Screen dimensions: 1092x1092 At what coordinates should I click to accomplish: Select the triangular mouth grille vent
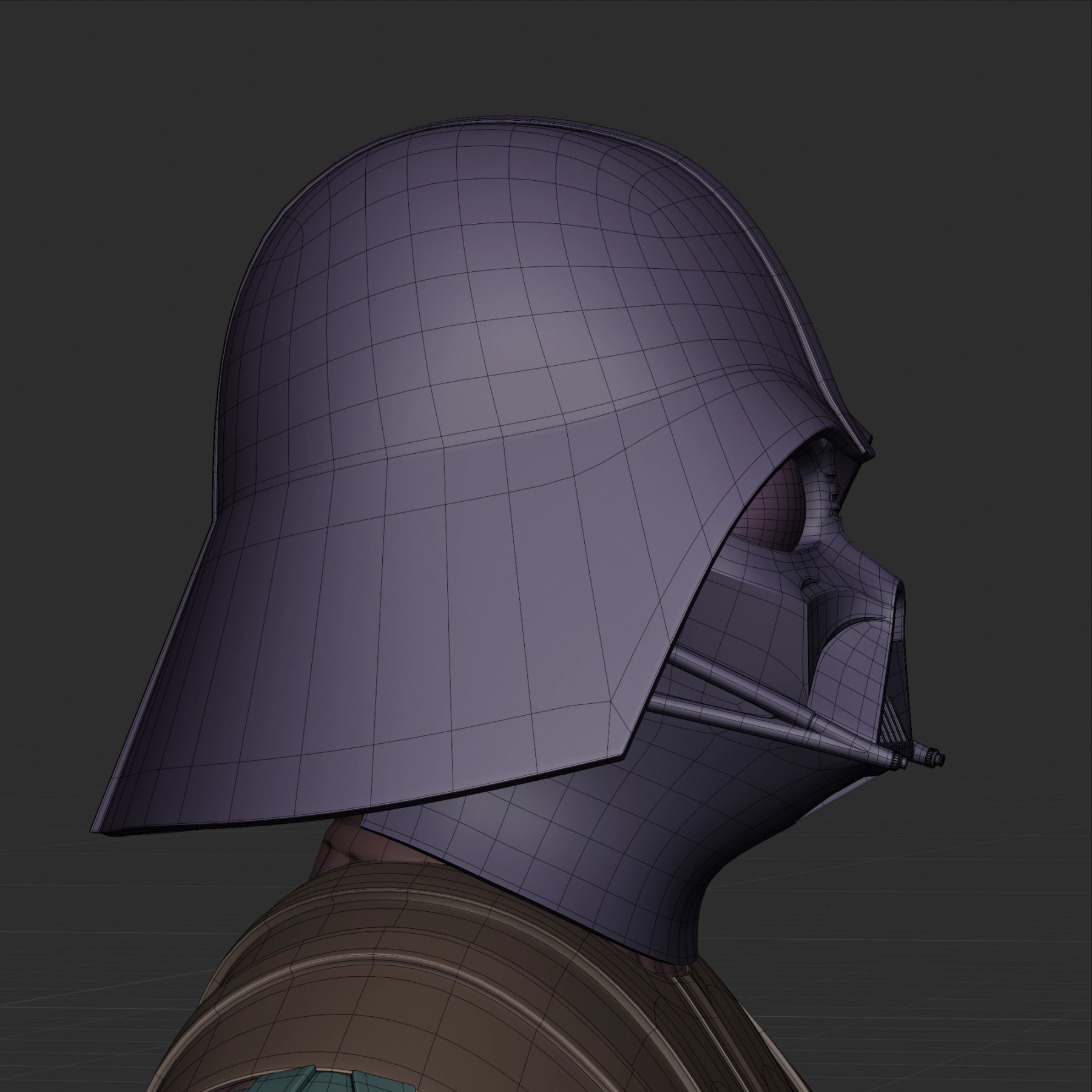[894, 726]
